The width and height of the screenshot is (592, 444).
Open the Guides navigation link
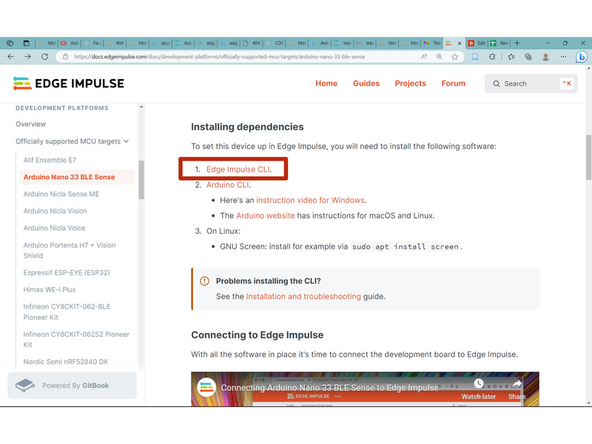tap(366, 83)
